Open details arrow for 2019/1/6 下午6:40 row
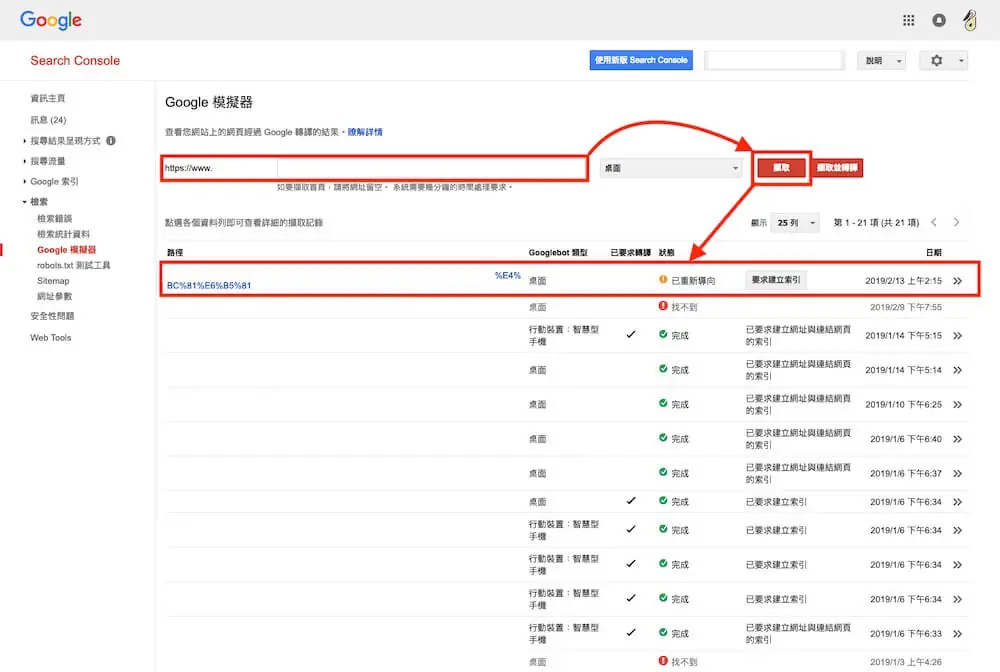 click(957, 439)
